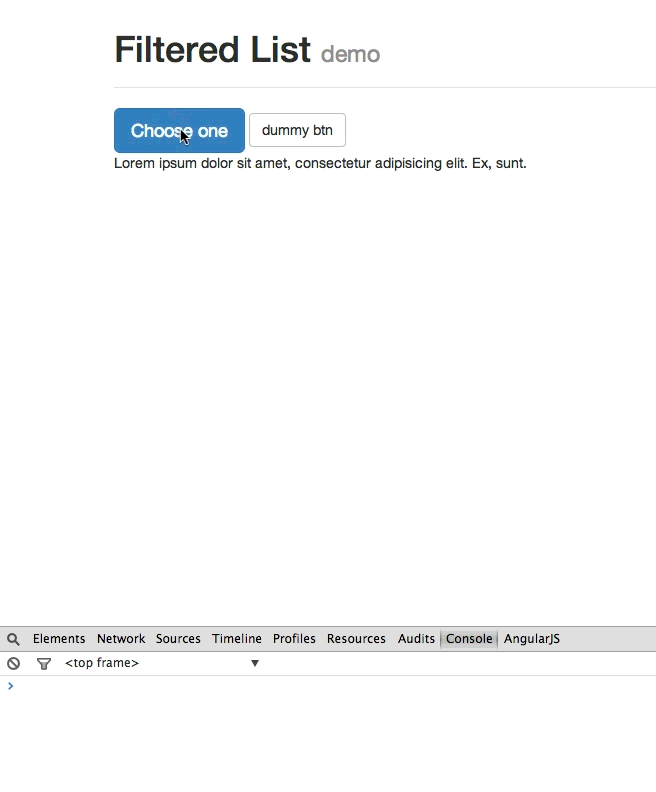
Task: Click the blue Choose one button
Action: tap(179, 130)
